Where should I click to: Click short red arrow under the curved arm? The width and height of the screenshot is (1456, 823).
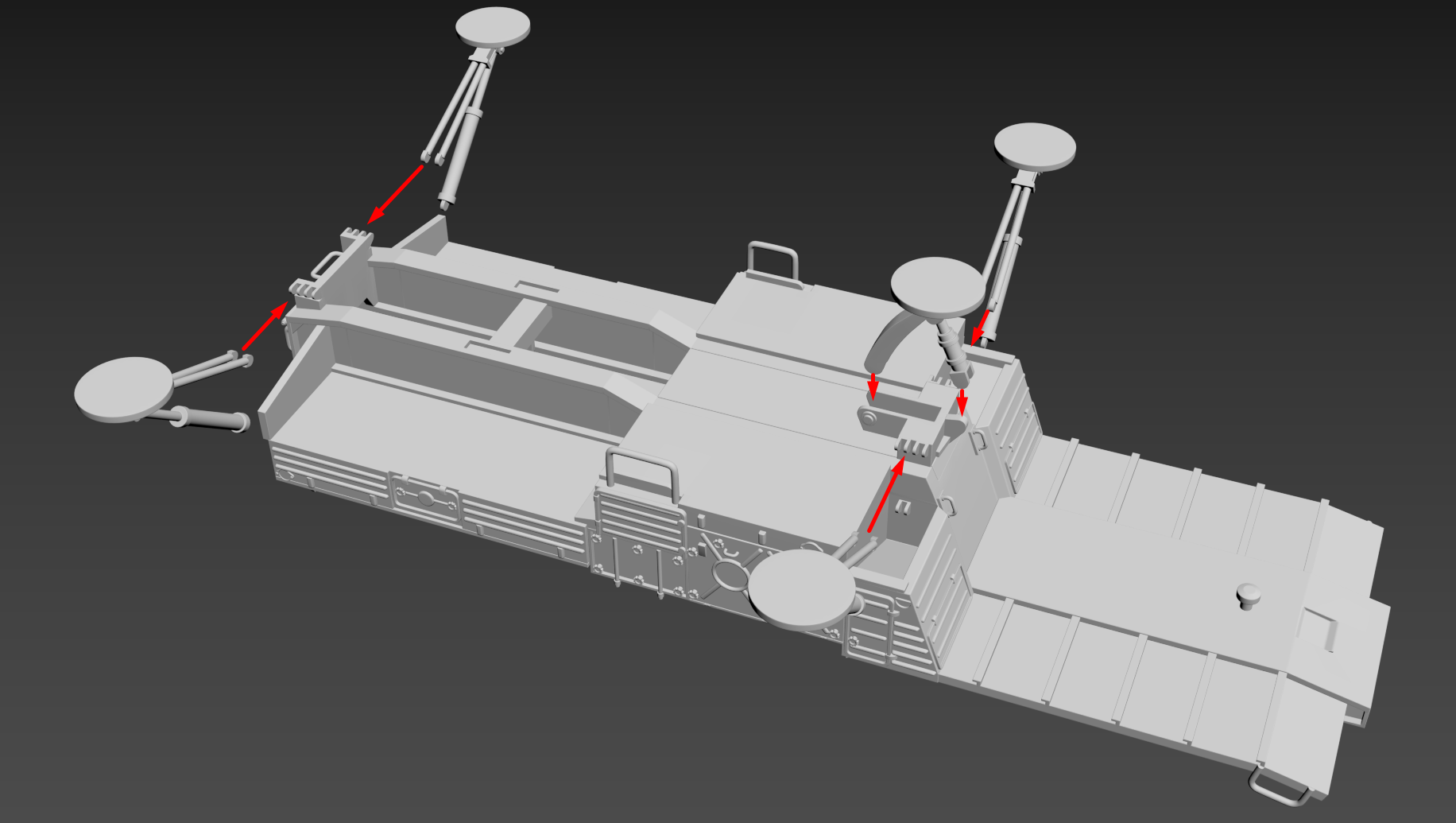(x=873, y=385)
